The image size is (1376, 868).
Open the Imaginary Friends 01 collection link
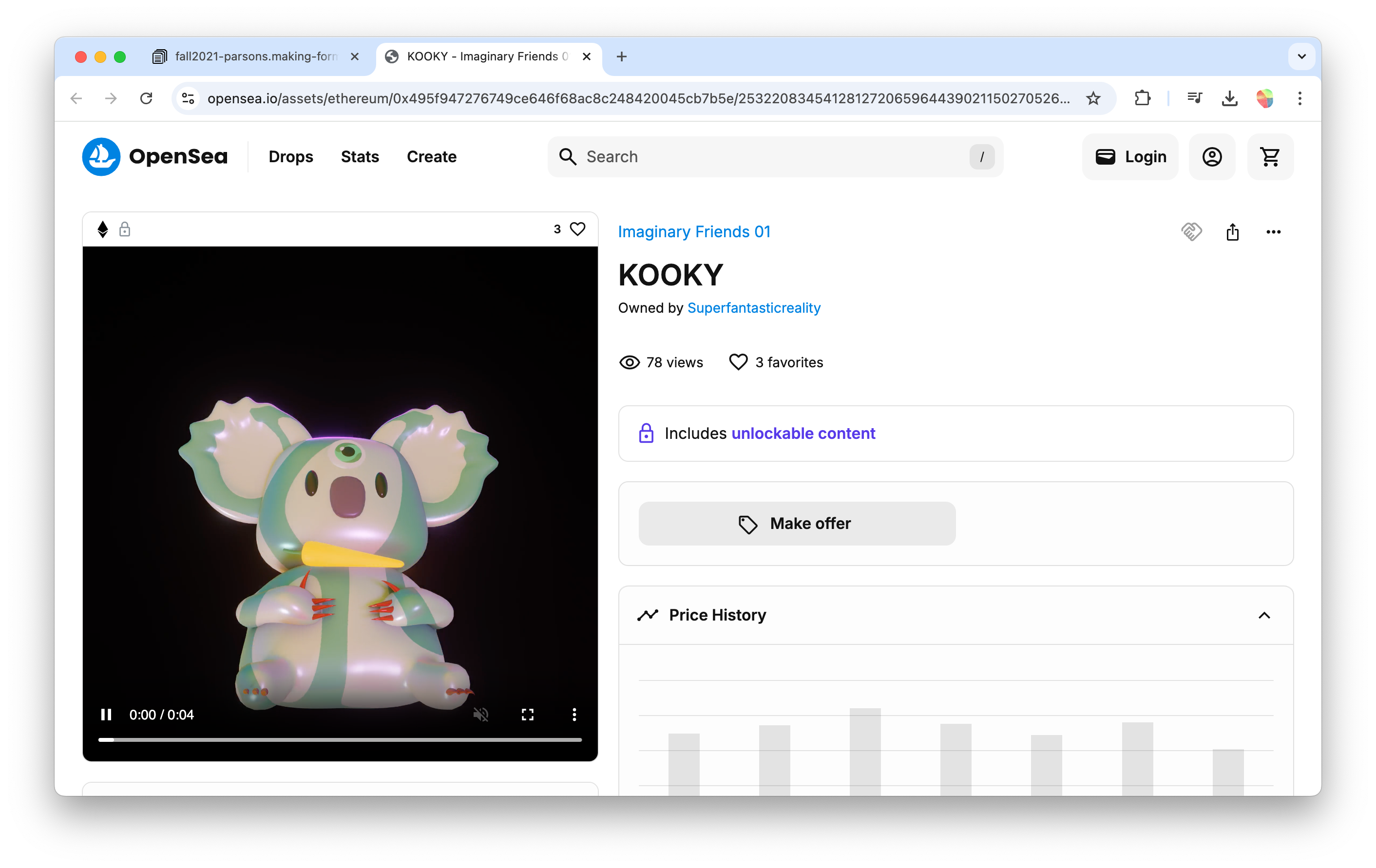pos(694,231)
